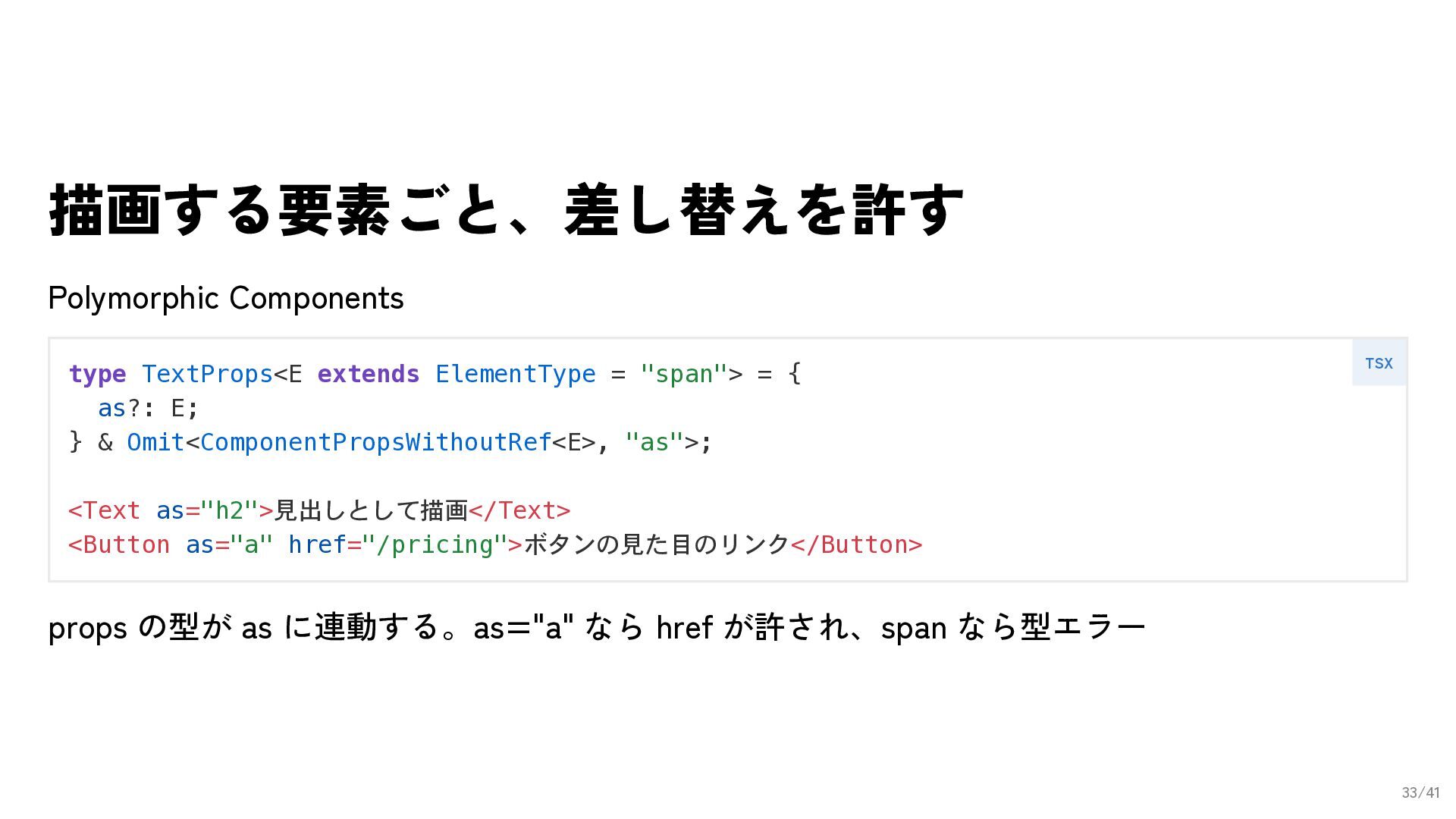
Task: Click the TextProps type name
Action: point(207,374)
